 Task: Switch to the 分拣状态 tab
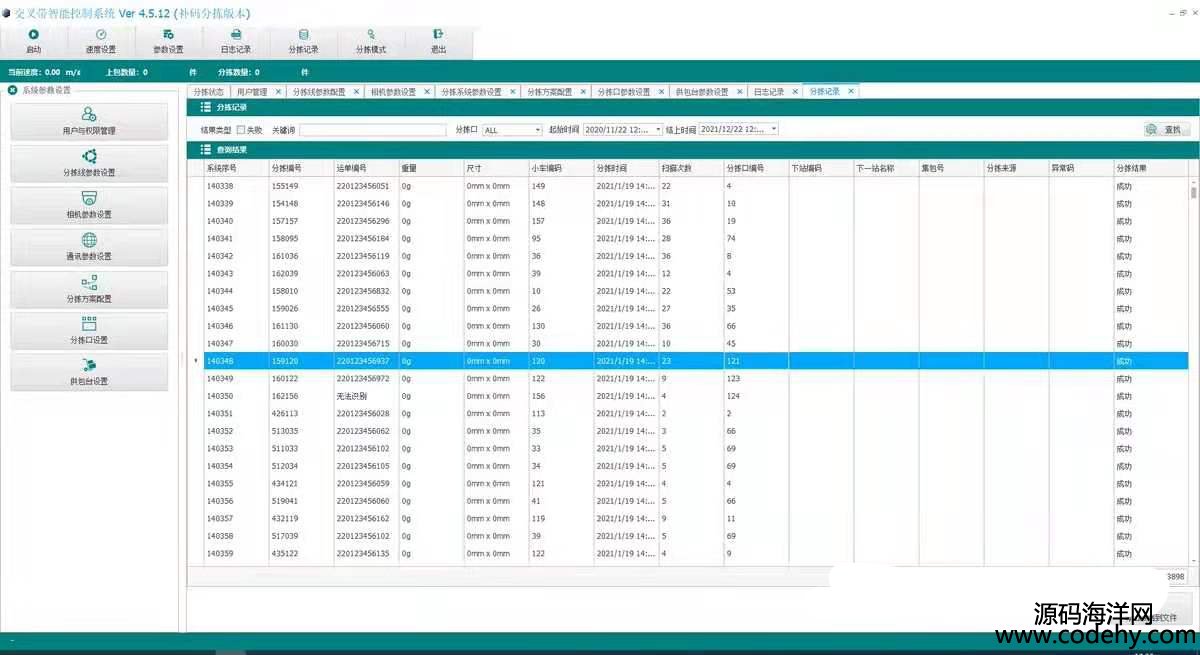[x=207, y=91]
